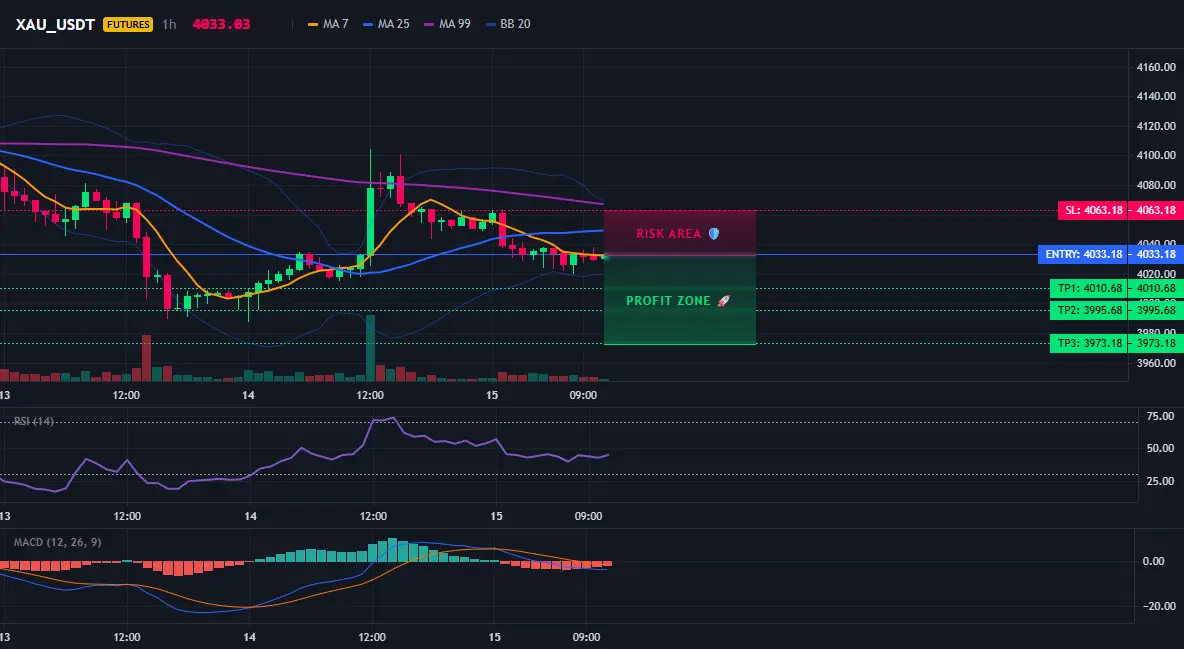This screenshot has width=1184, height=649.
Task: Click 09:00 on the MACD time axis
Action: tap(587, 637)
